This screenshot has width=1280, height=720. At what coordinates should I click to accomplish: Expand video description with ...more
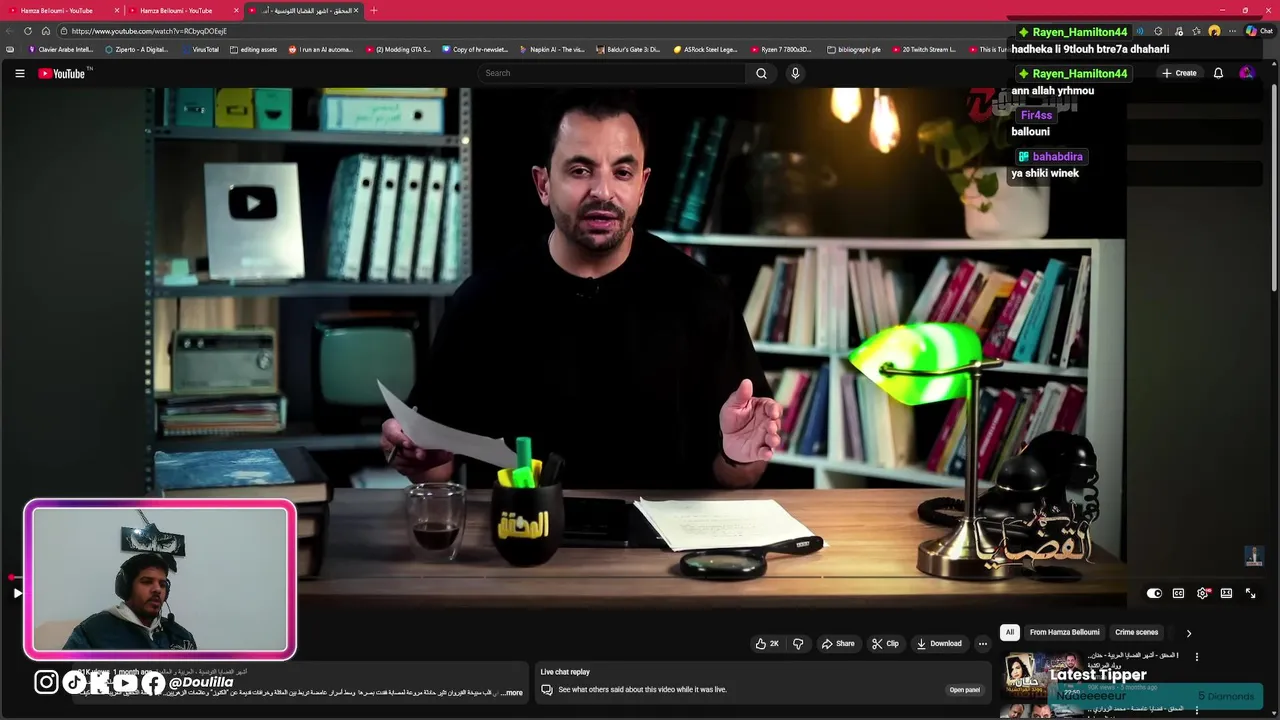click(513, 693)
